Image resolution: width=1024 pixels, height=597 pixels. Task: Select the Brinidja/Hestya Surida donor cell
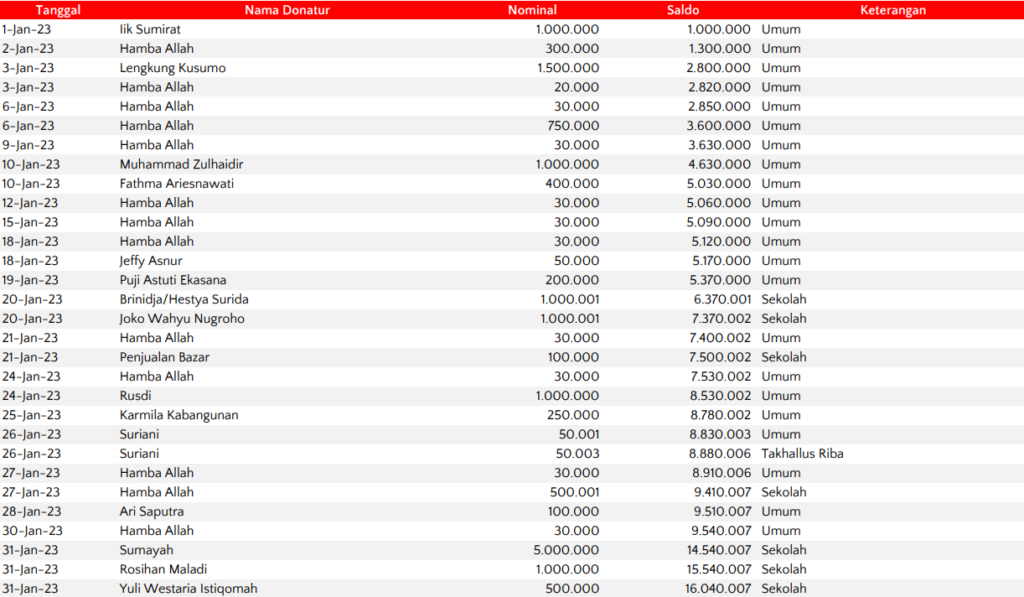[x=184, y=299]
